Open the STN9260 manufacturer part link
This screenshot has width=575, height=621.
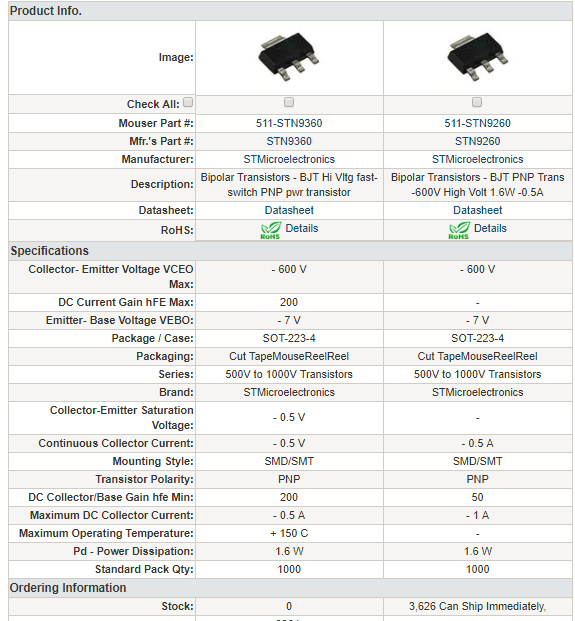pyautogui.click(x=478, y=141)
